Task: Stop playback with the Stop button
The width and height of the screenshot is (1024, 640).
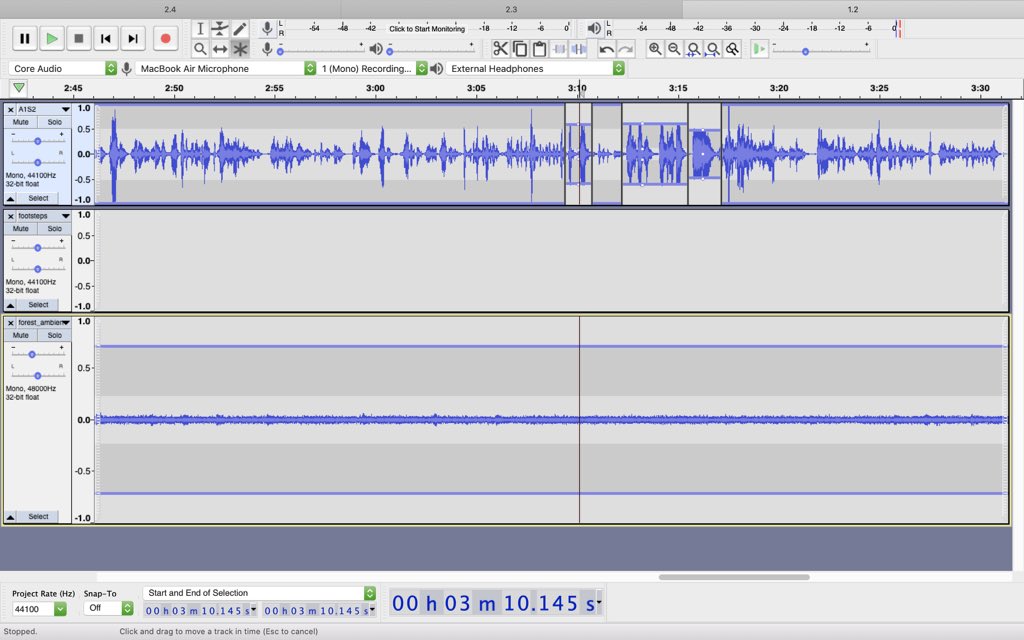Action: [x=78, y=39]
